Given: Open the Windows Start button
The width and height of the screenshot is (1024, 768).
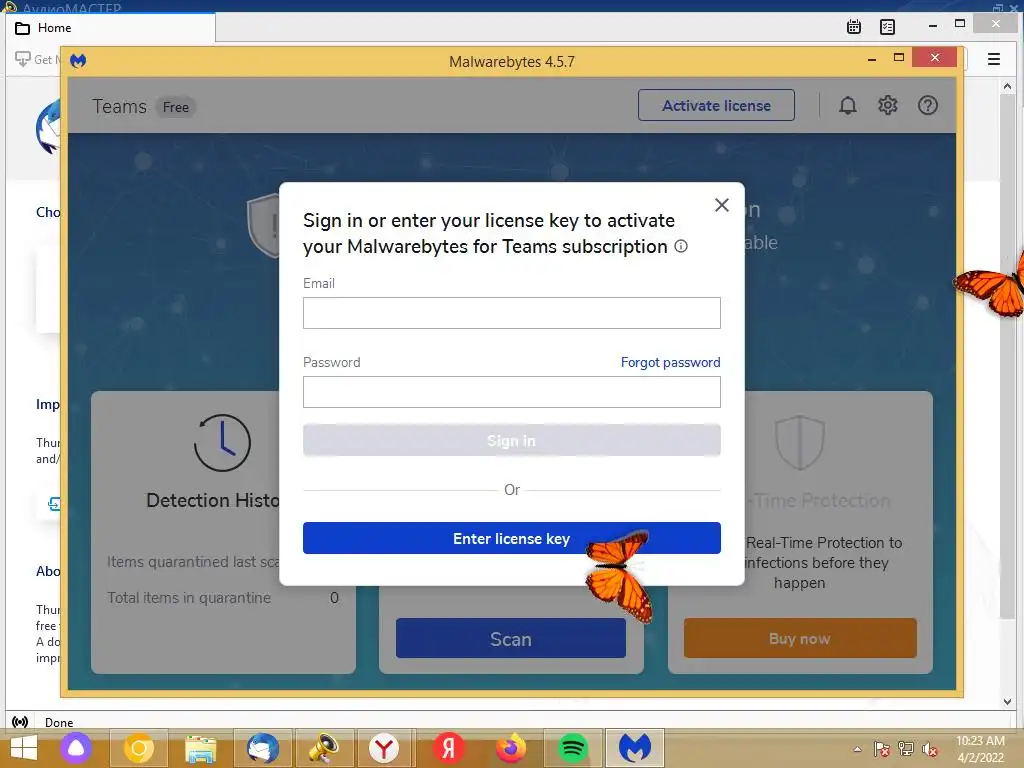Looking at the screenshot, I should pos(24,748).
